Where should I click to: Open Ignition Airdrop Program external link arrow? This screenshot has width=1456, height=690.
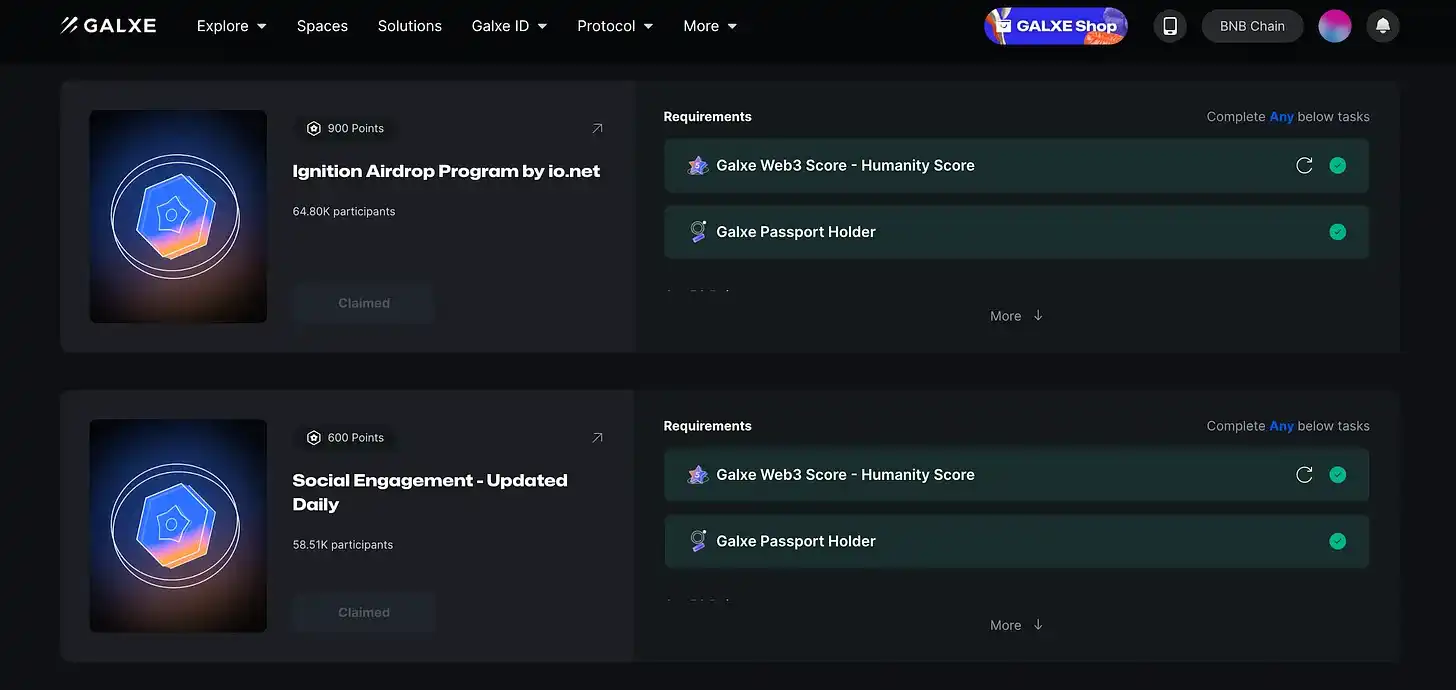597,128
